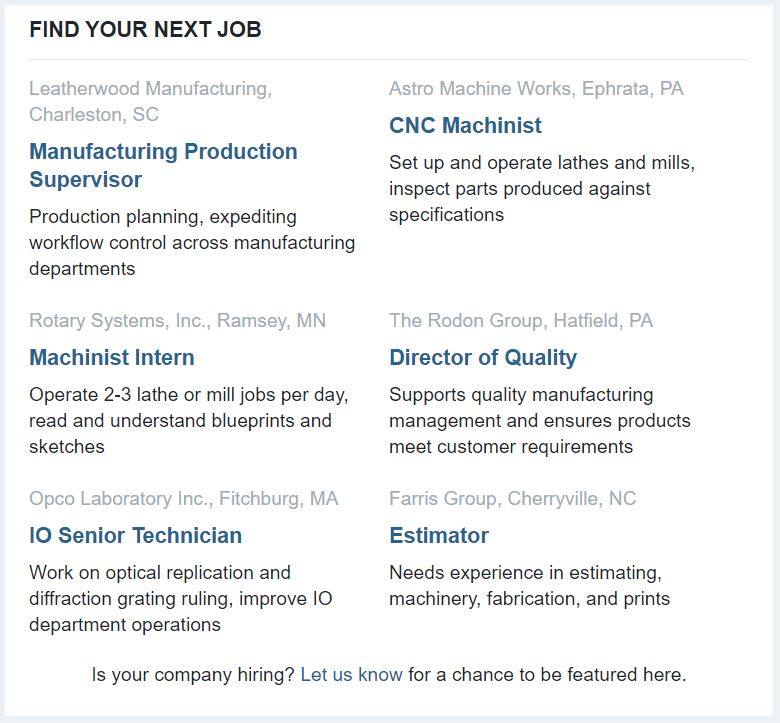Click The Rodon Group, Hatfield, PA text
Viewport: 780px width, 723px height.
521,321
